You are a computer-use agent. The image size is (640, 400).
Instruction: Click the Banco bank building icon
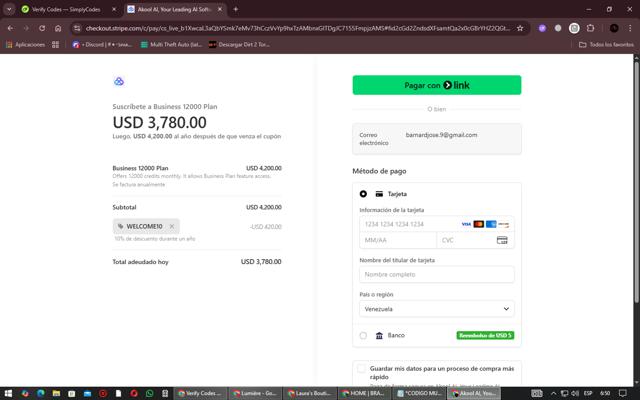pos(379,336)
